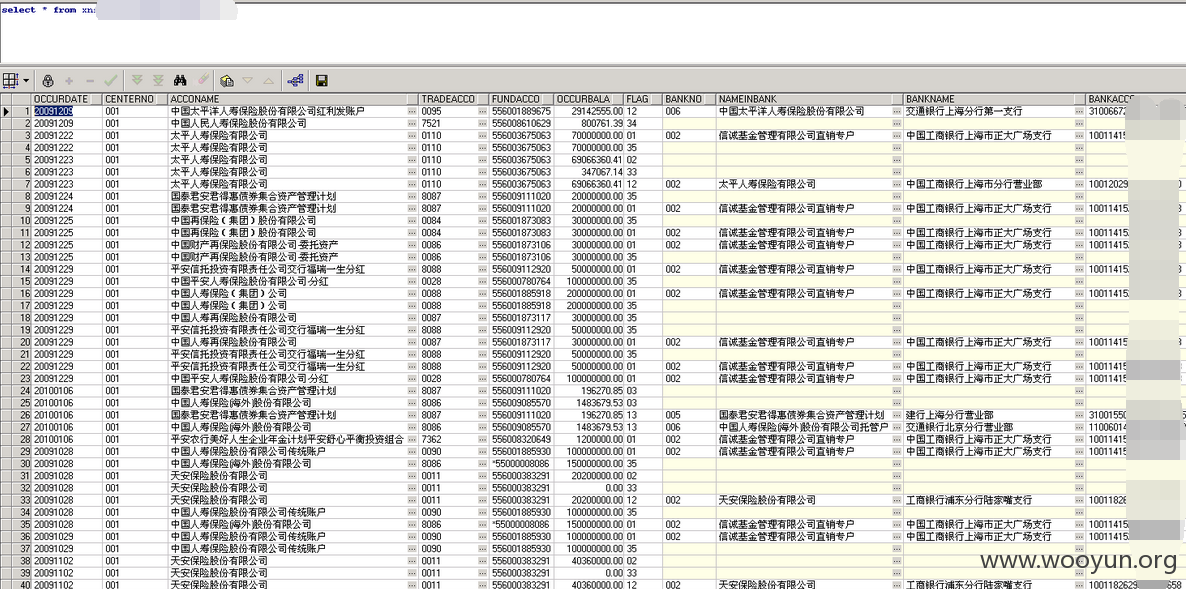Click the ellipsis button of NAMEINBANK in row 3
The width and height of the screenshot is (1186, 589).
point(897,135)
